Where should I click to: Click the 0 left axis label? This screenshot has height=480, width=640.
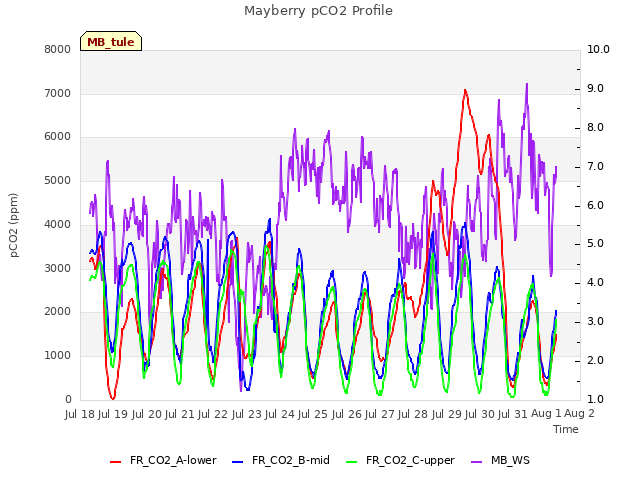pyautogui.click(x=68, y=399)
